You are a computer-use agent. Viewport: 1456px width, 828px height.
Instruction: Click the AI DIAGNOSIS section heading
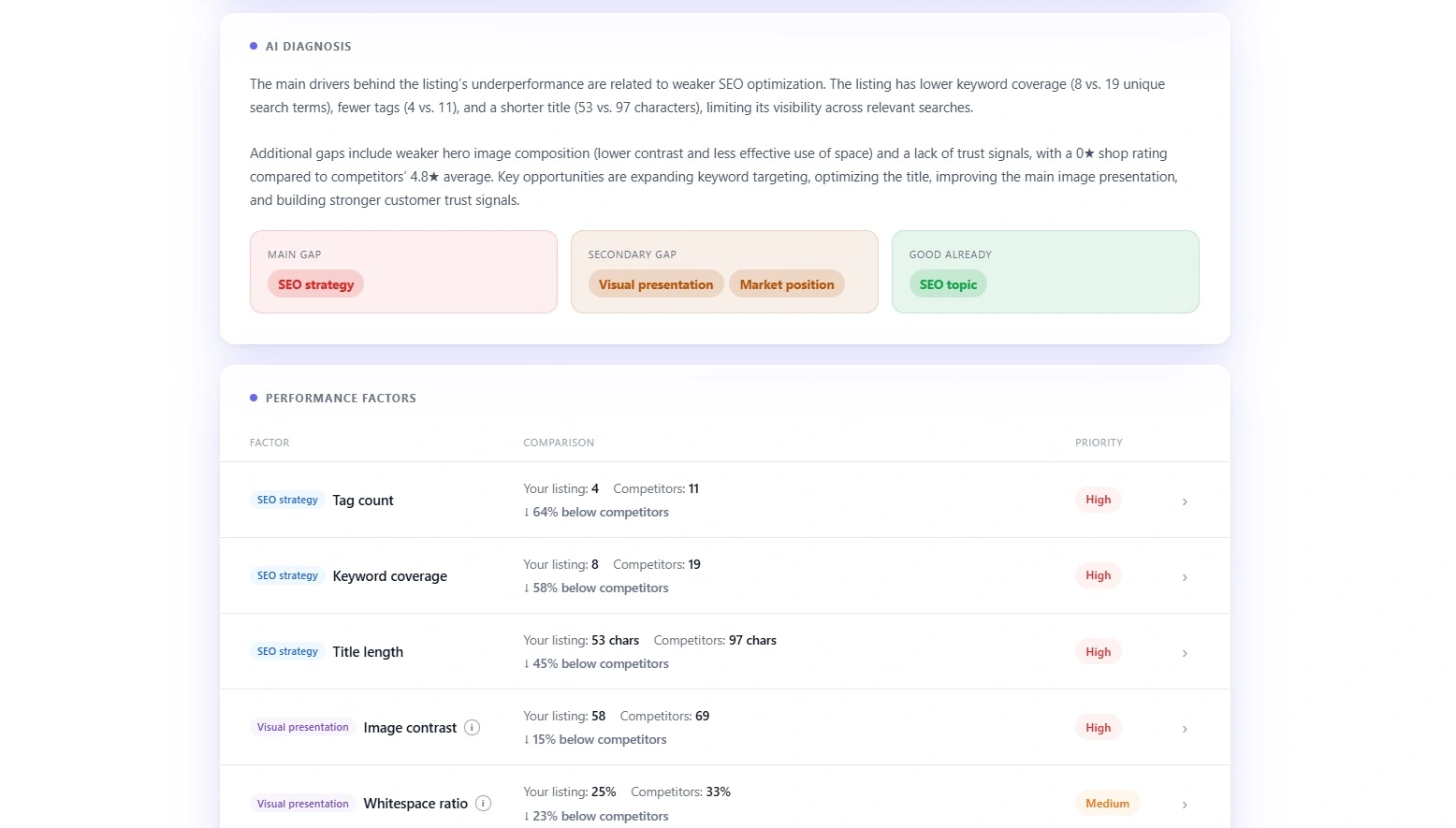tap(308, 46)
